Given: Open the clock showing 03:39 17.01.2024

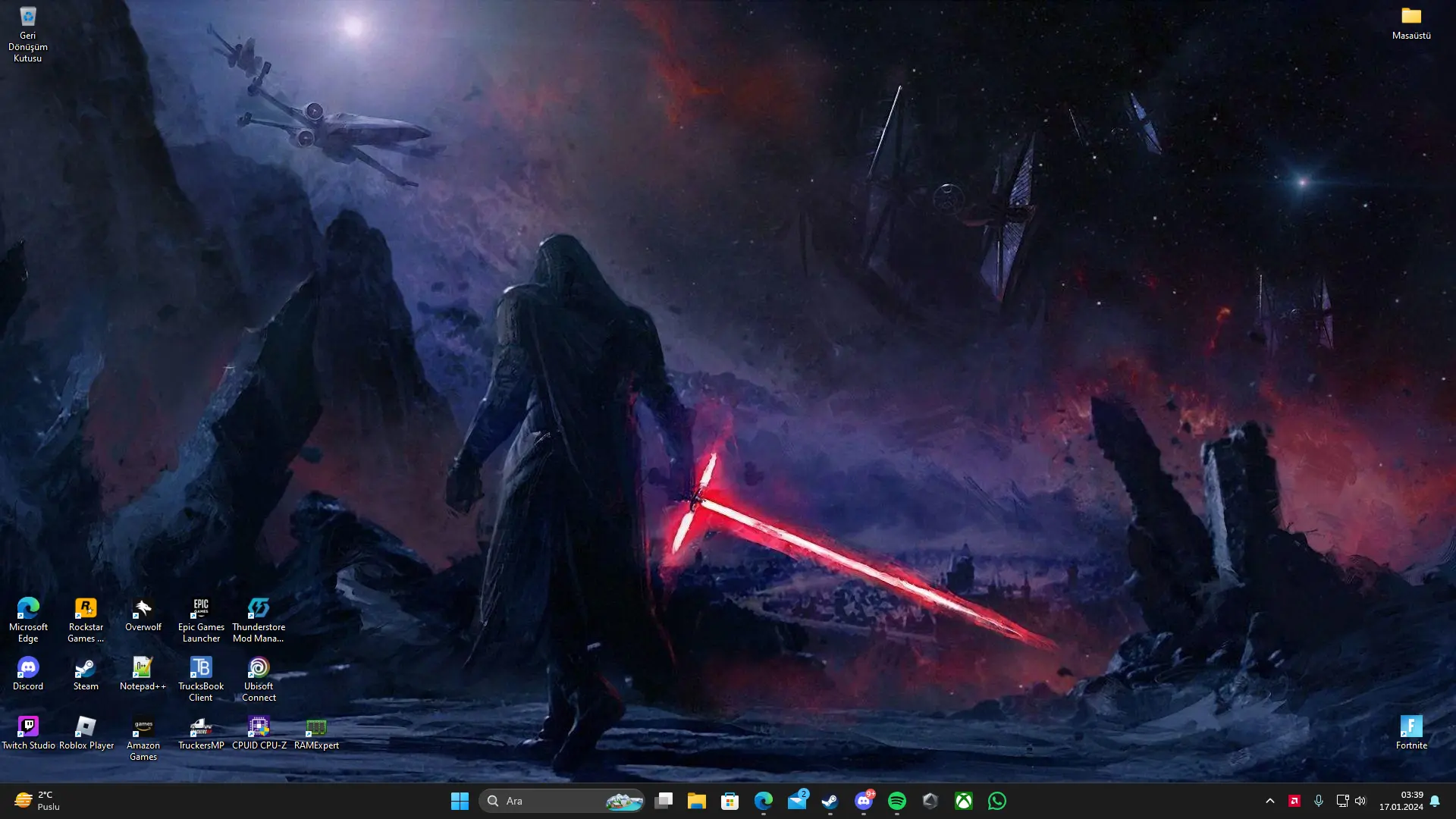Looking at the screenshot, I should (x=1401, y=801).
